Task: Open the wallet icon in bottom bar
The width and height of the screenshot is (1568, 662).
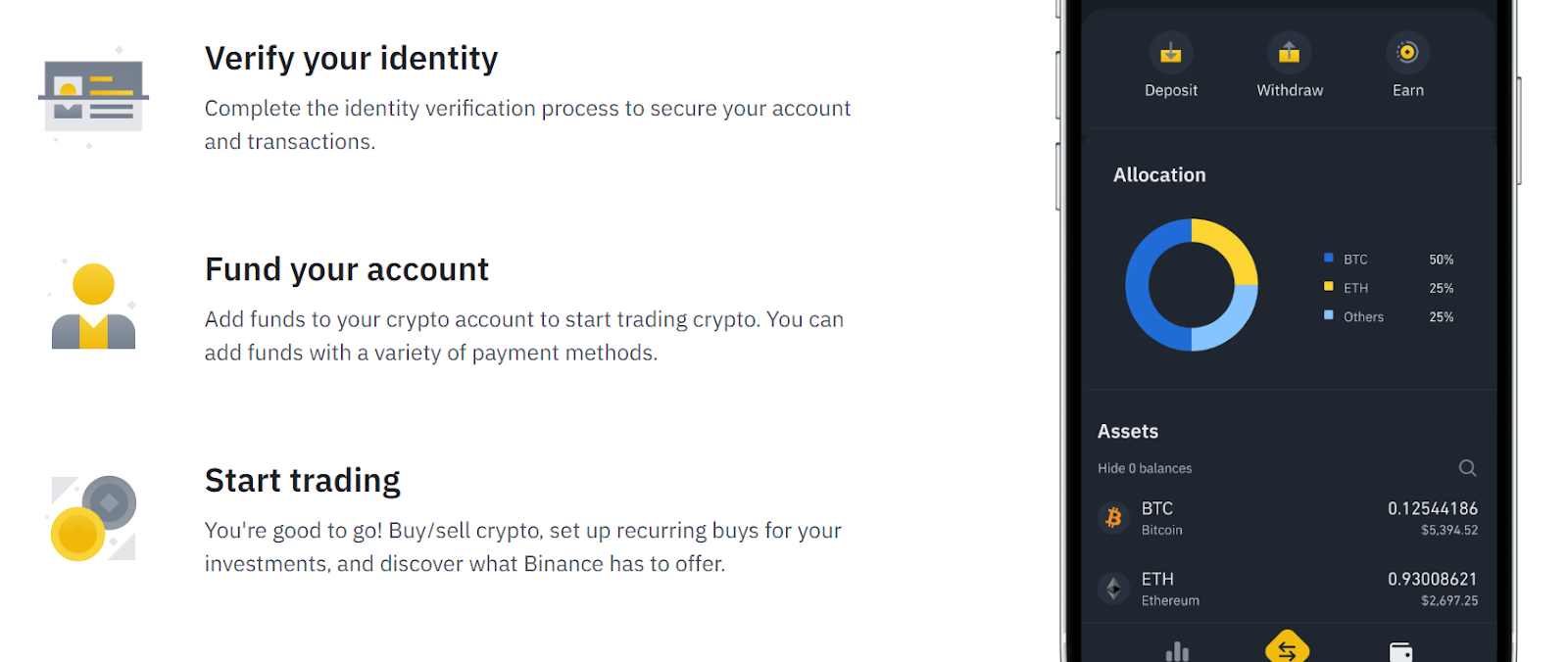Action: [x=1401, y=651]
